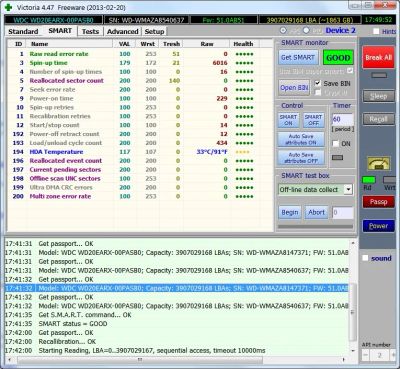Click Auto Save attributes OFF
This screenshot has height=369, width=400.
click(301, 158)
